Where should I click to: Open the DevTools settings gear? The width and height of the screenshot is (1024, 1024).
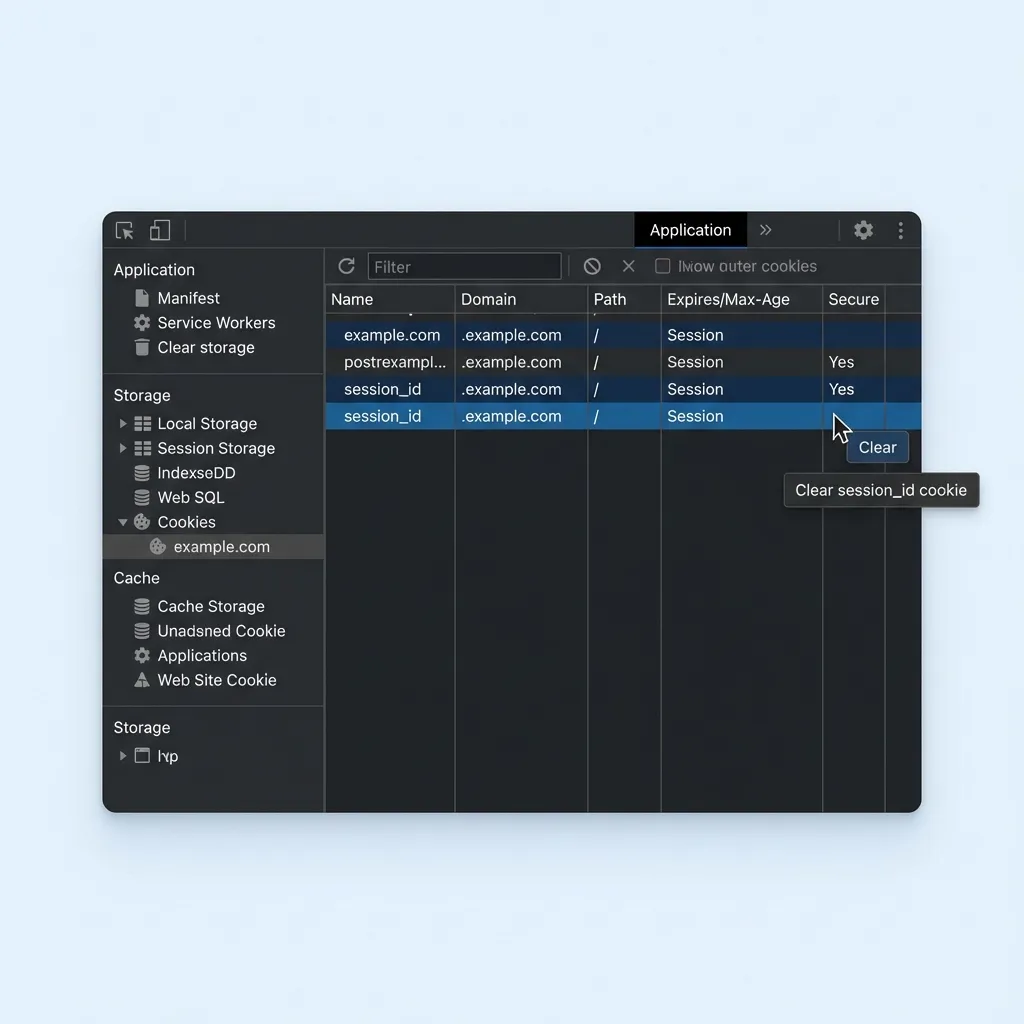863,230
